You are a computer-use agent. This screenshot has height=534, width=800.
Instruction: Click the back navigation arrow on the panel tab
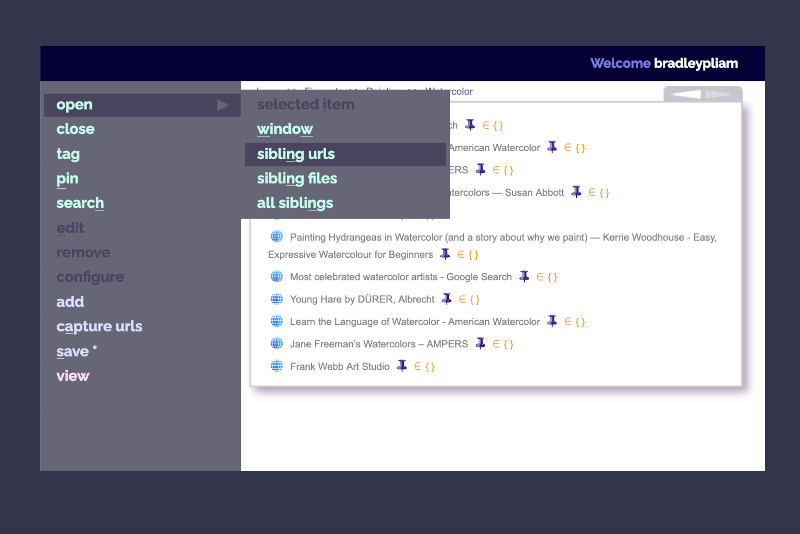686,94
